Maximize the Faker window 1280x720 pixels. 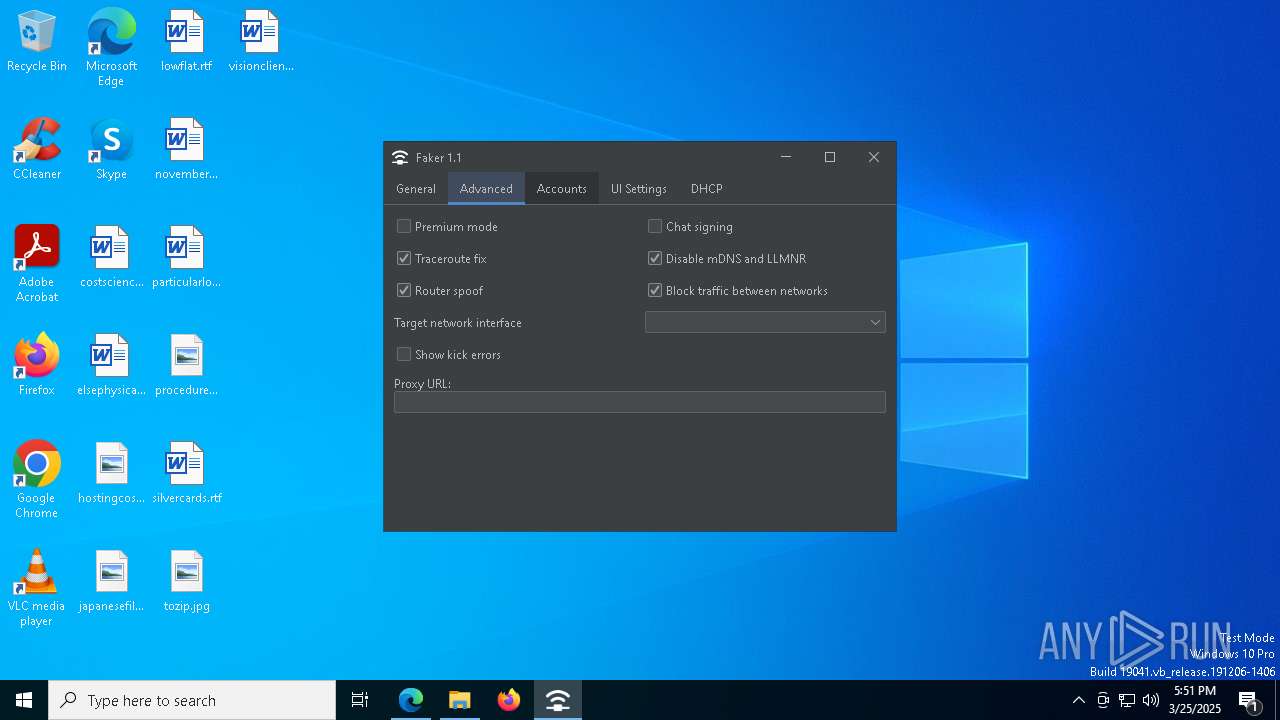pos(830,157)
